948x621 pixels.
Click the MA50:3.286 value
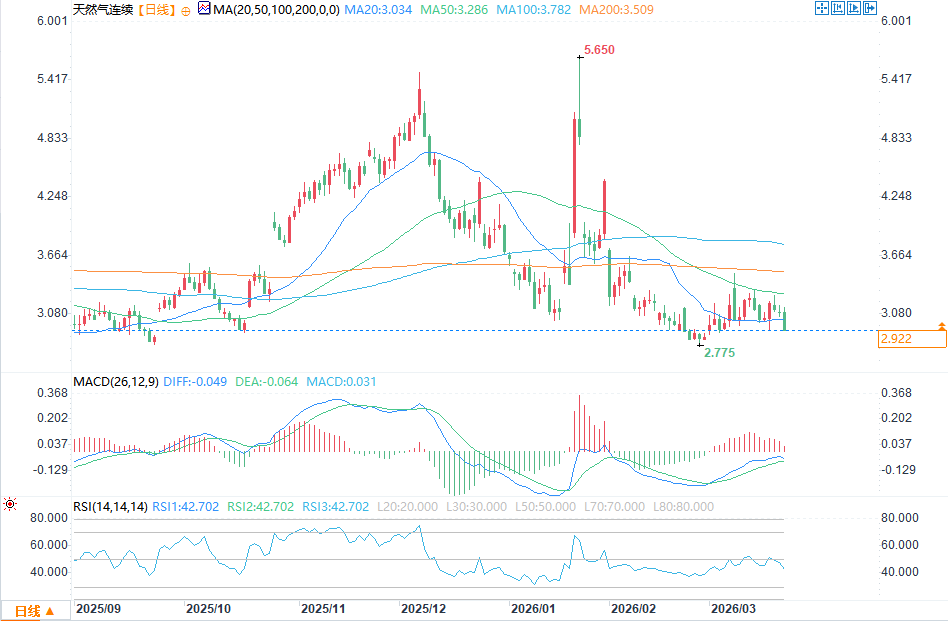(x=454, y=10)
